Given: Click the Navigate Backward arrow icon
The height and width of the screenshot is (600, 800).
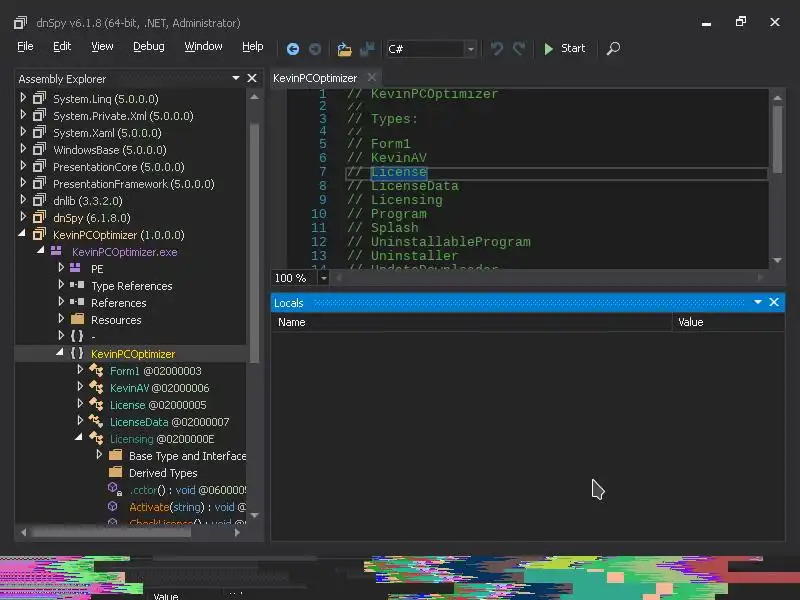Looking at the screenshot, I should pyautogui.click(x=293, y=49).
